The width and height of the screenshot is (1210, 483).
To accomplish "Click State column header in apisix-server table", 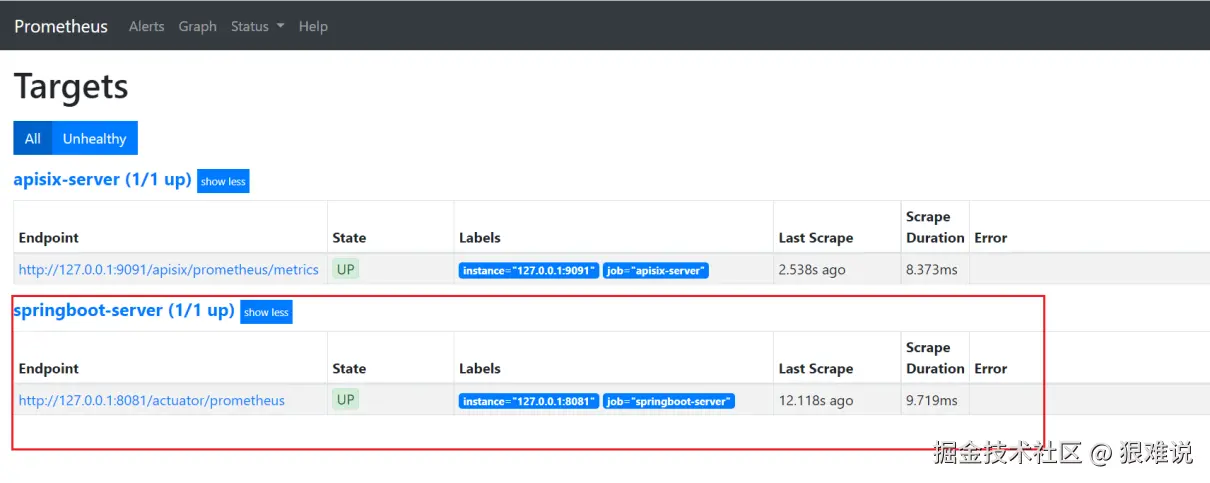I will 349,238.
